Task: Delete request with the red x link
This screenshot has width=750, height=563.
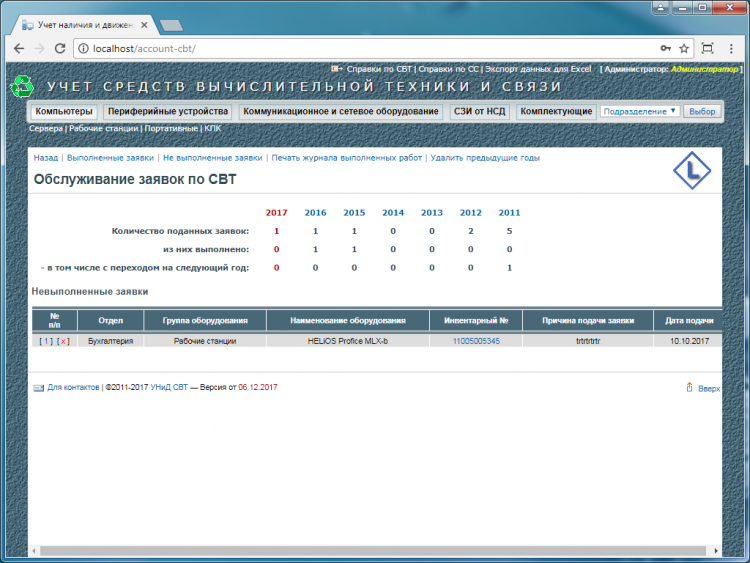Action: [63, 341]
